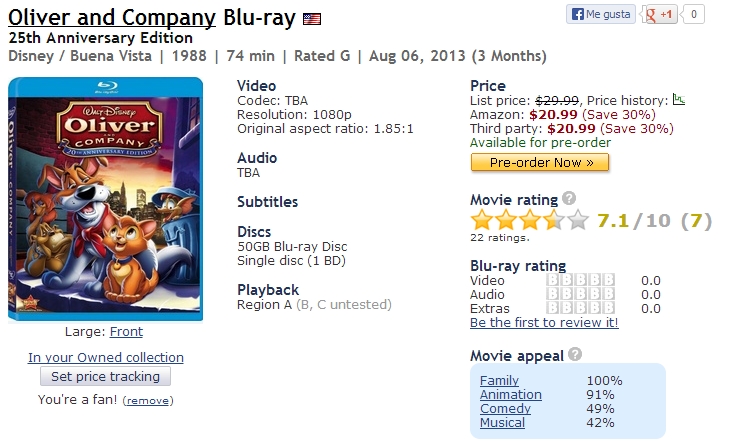Open the price history chart icon
The image size is (737, 441).
[679, 99]
